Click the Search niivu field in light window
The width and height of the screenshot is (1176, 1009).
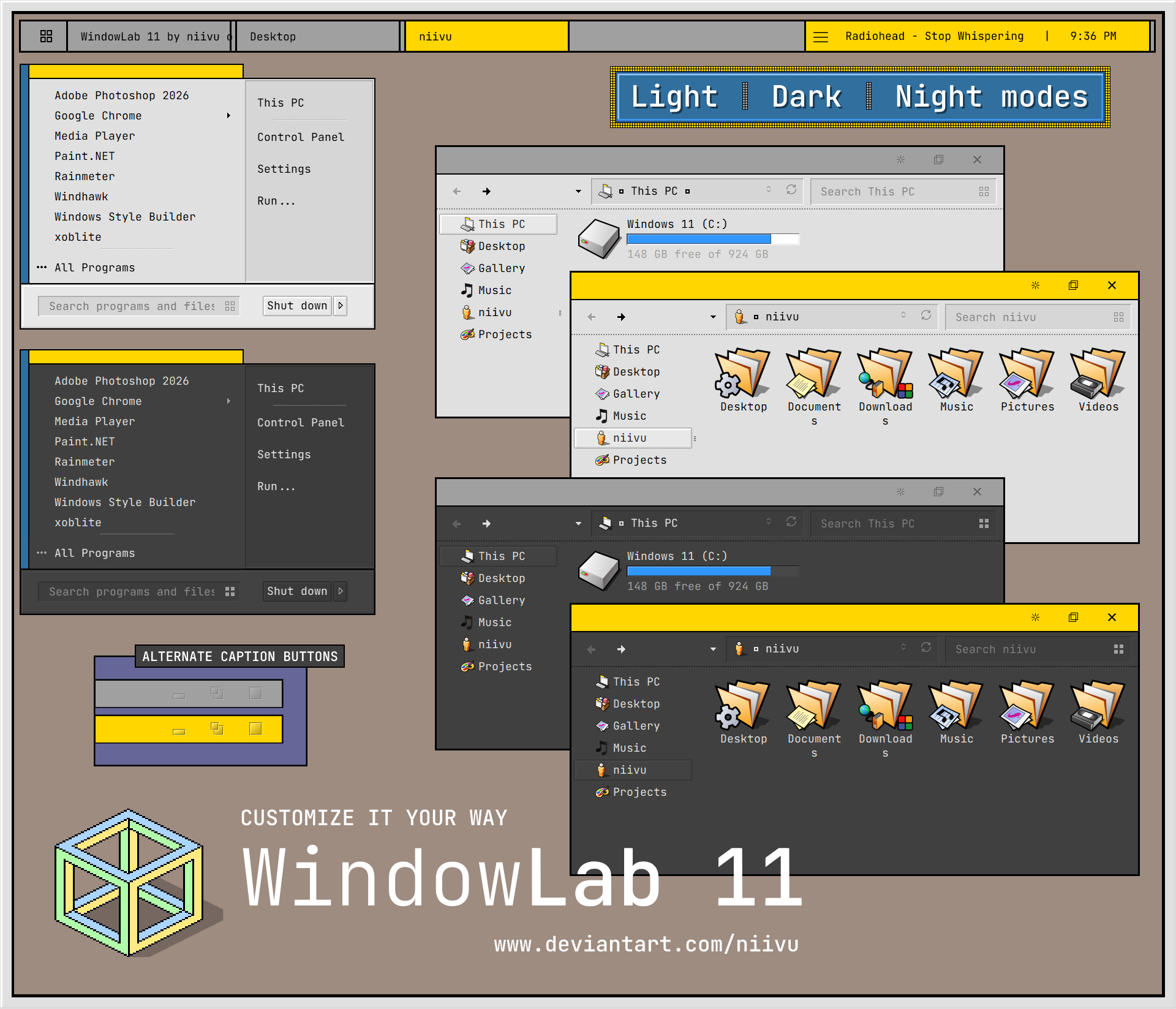1038,317
